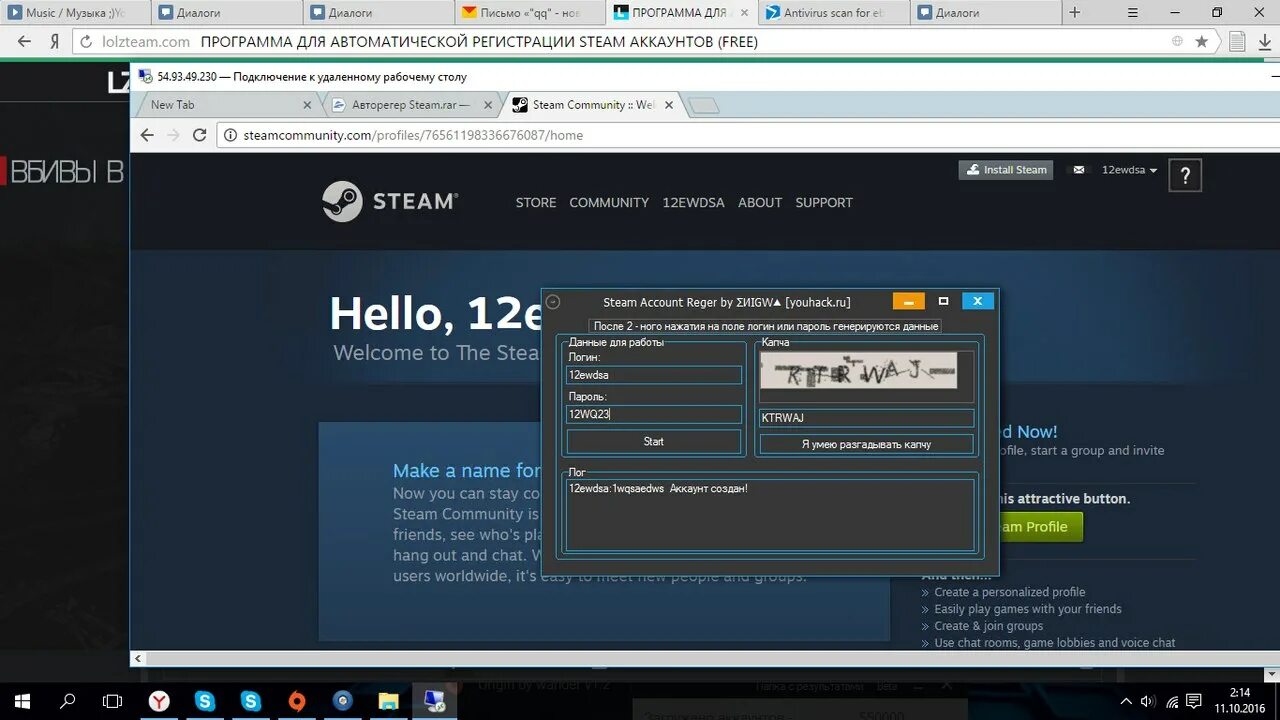Open first Skype icon on taskbar
Screen dimensions: 1280x720
(205, 702)
